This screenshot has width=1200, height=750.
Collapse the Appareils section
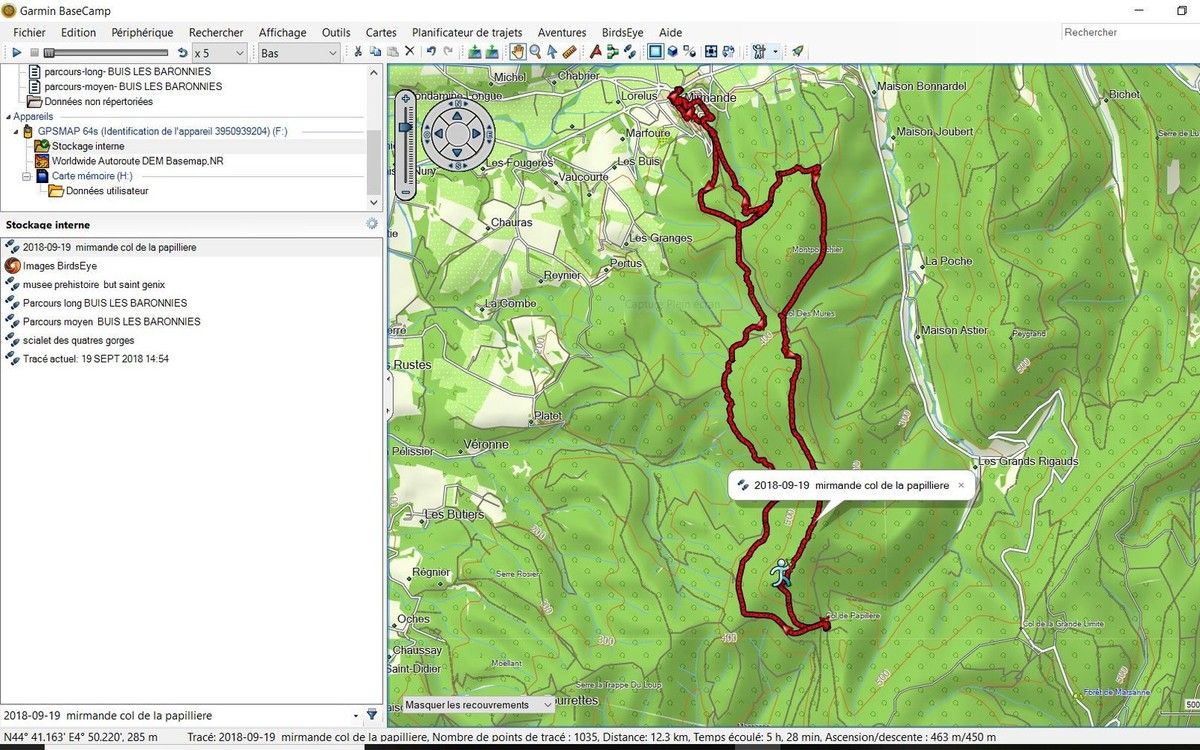click(x=9, y=116)
